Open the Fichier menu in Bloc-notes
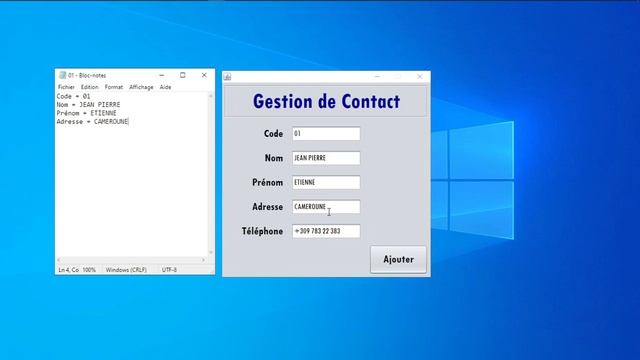Viewport: 640px width, 360px height. coord(66,87)
